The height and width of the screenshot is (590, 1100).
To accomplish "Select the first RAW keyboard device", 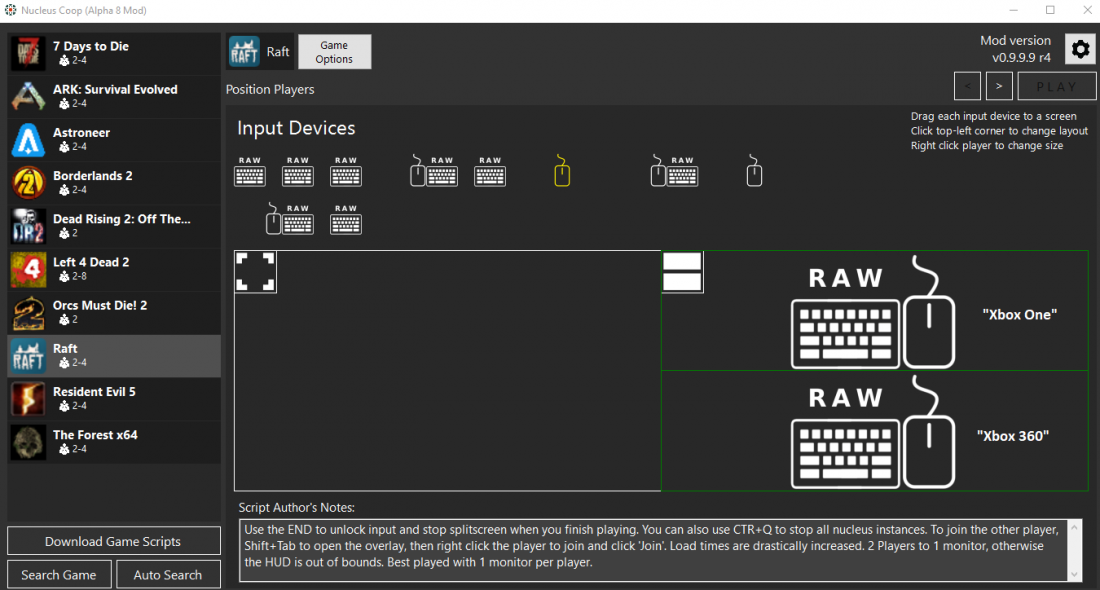I will pyautogui.click(x=250, y=172).
